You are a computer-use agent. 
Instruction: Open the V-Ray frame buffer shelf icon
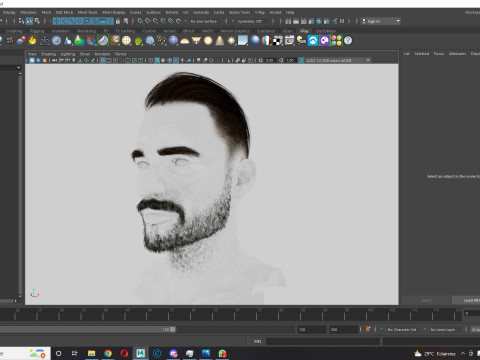coord(289,41)
